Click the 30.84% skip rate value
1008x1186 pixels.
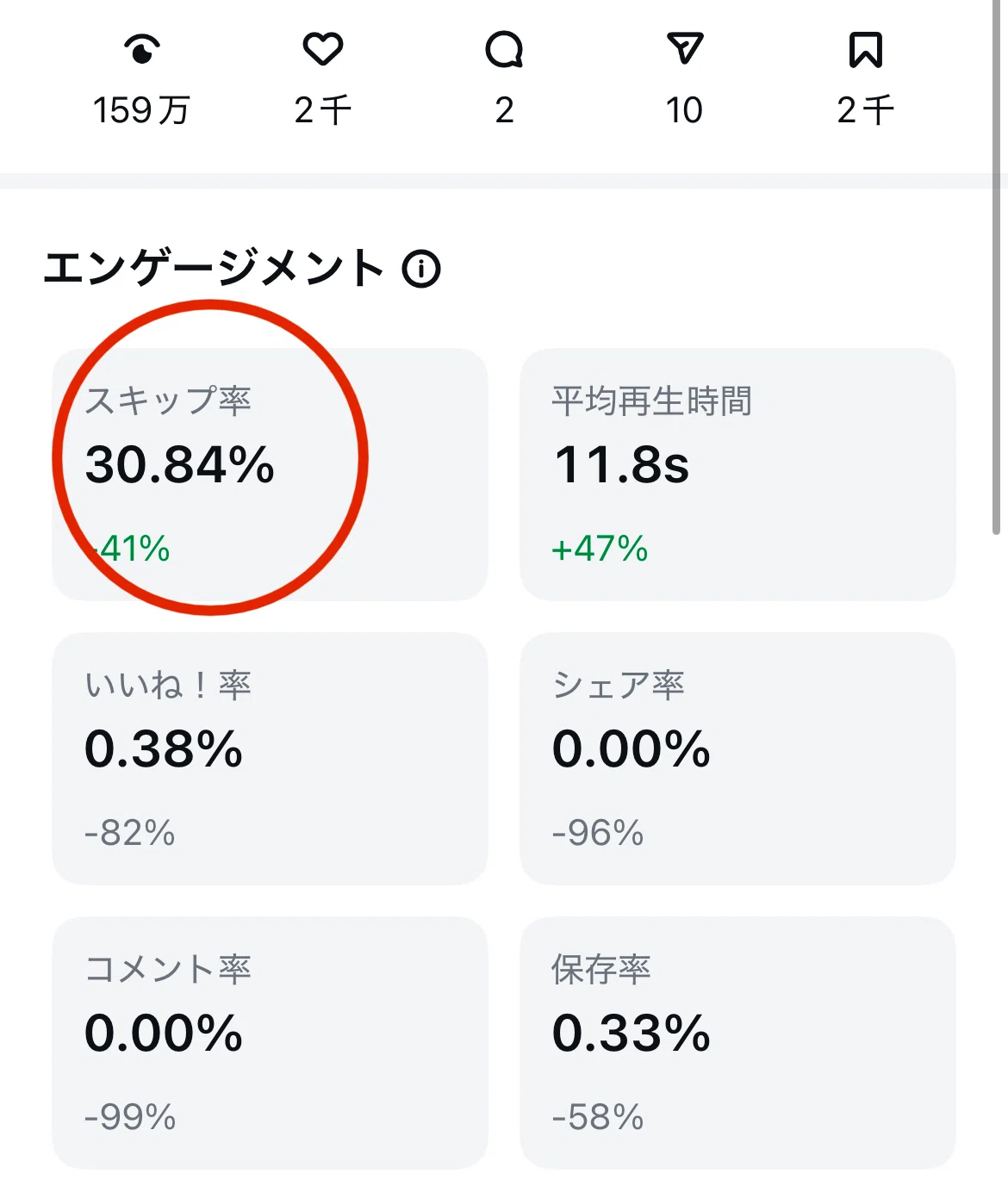[179, 464]
